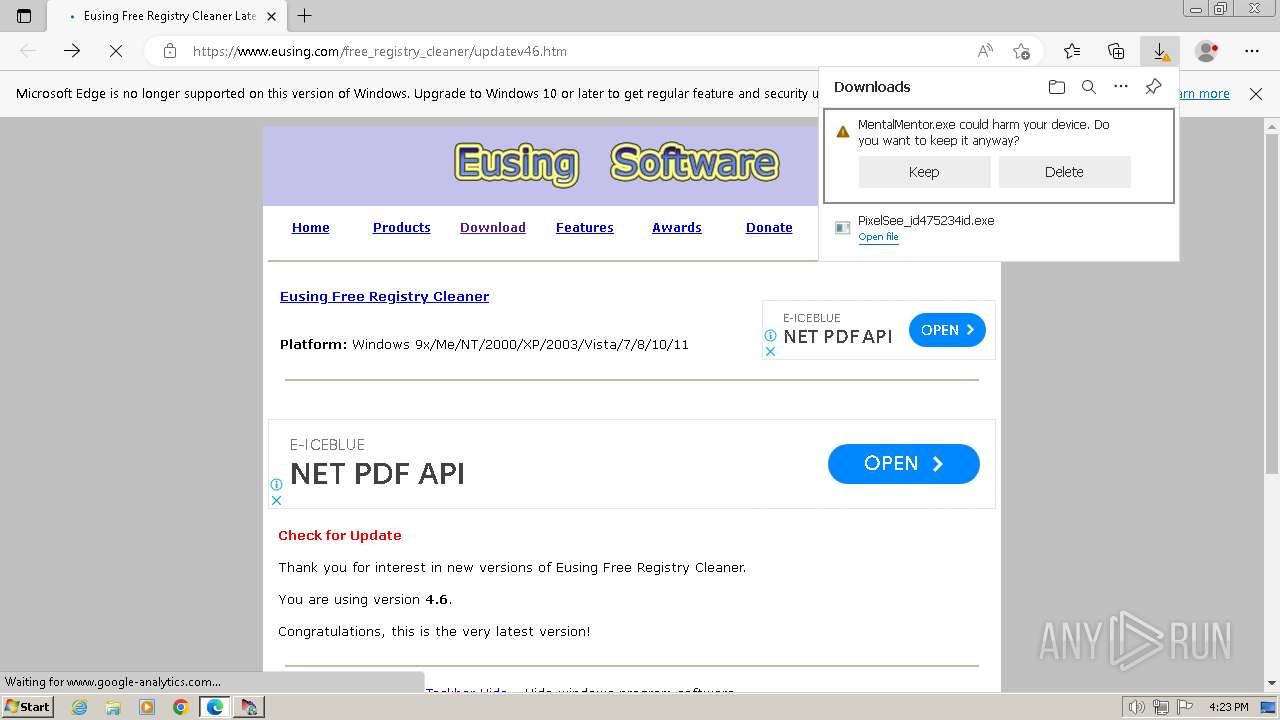Viewport: 1280px width, 720px height.
Task: Open more options in Downloads panel
Action: [x=1121, y=87]
